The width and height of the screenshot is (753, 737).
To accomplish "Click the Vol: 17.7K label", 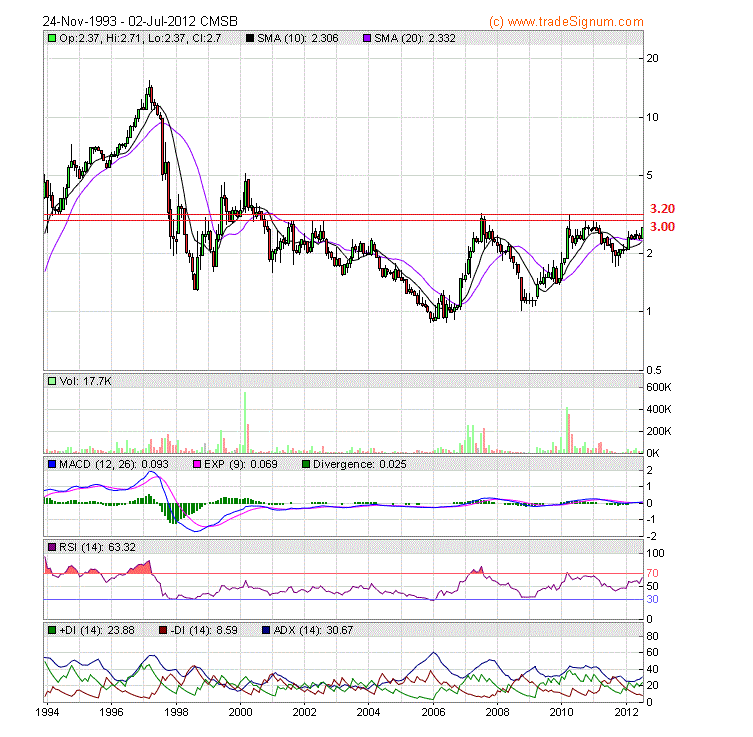I will (x=85, y=381).
